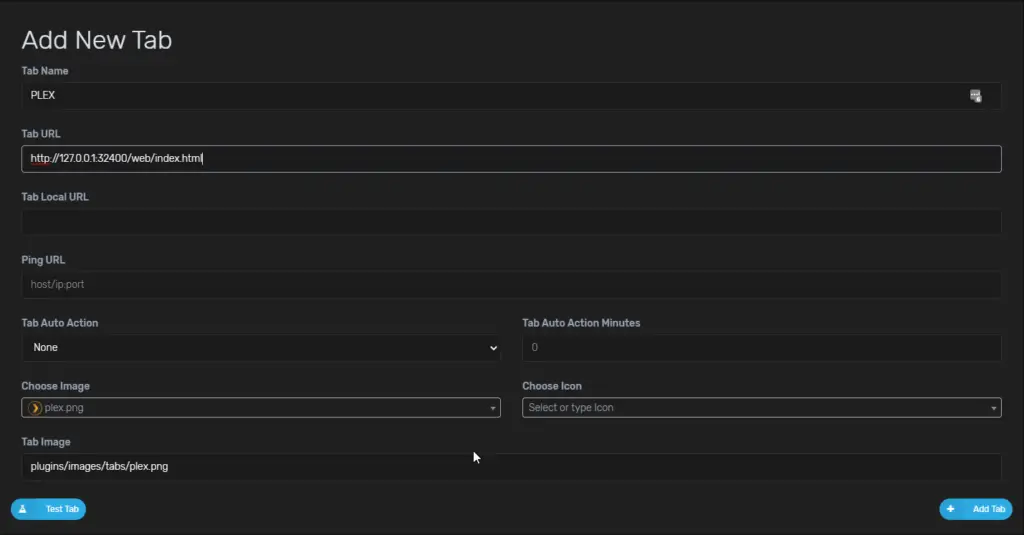Viewport: 1024px width, 535px height.
Task: Click the Test Tab button
Action: [x=48, y=509]
